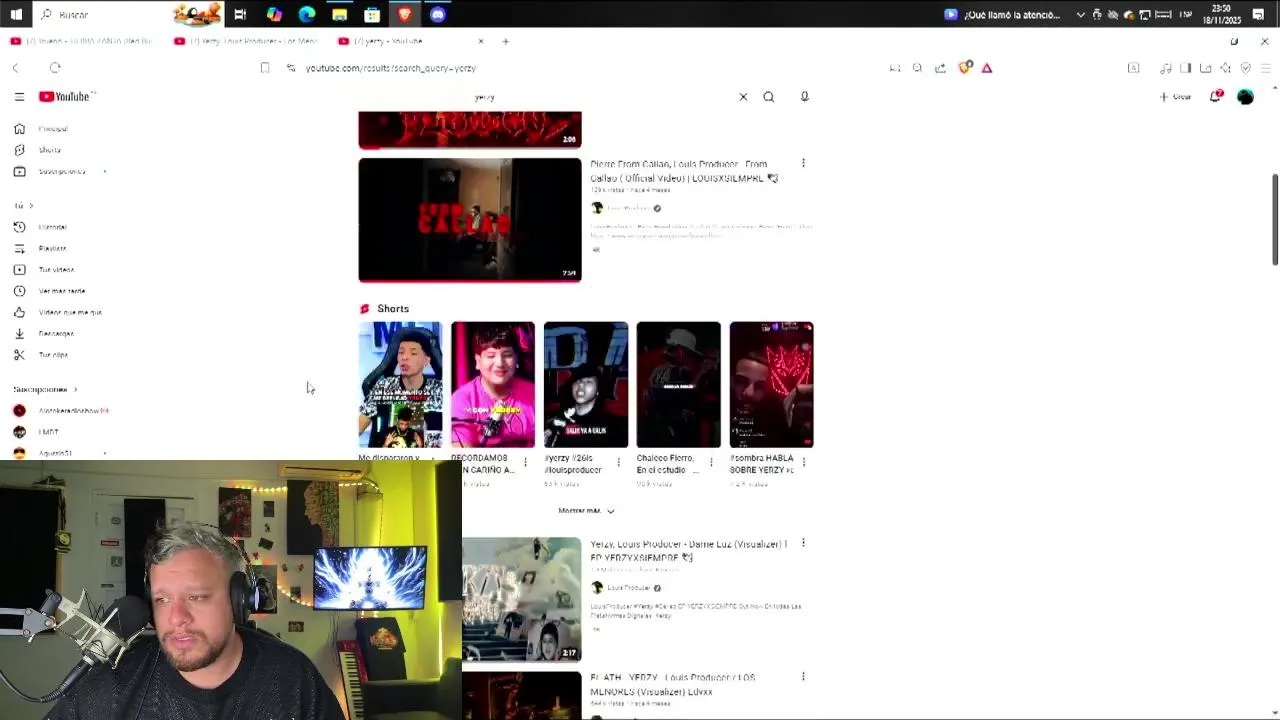Screen dimensions: 1280x720
Task: Click the YouTube search field
Action: (600, 97)
